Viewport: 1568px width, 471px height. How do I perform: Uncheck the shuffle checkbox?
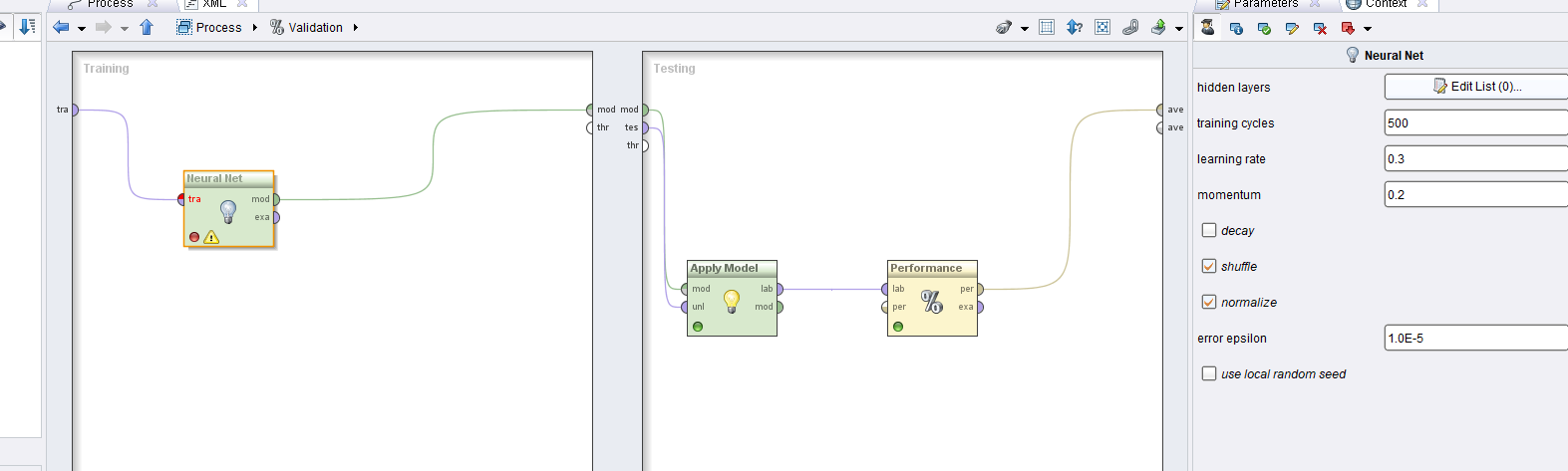[x=1209, y=266]
